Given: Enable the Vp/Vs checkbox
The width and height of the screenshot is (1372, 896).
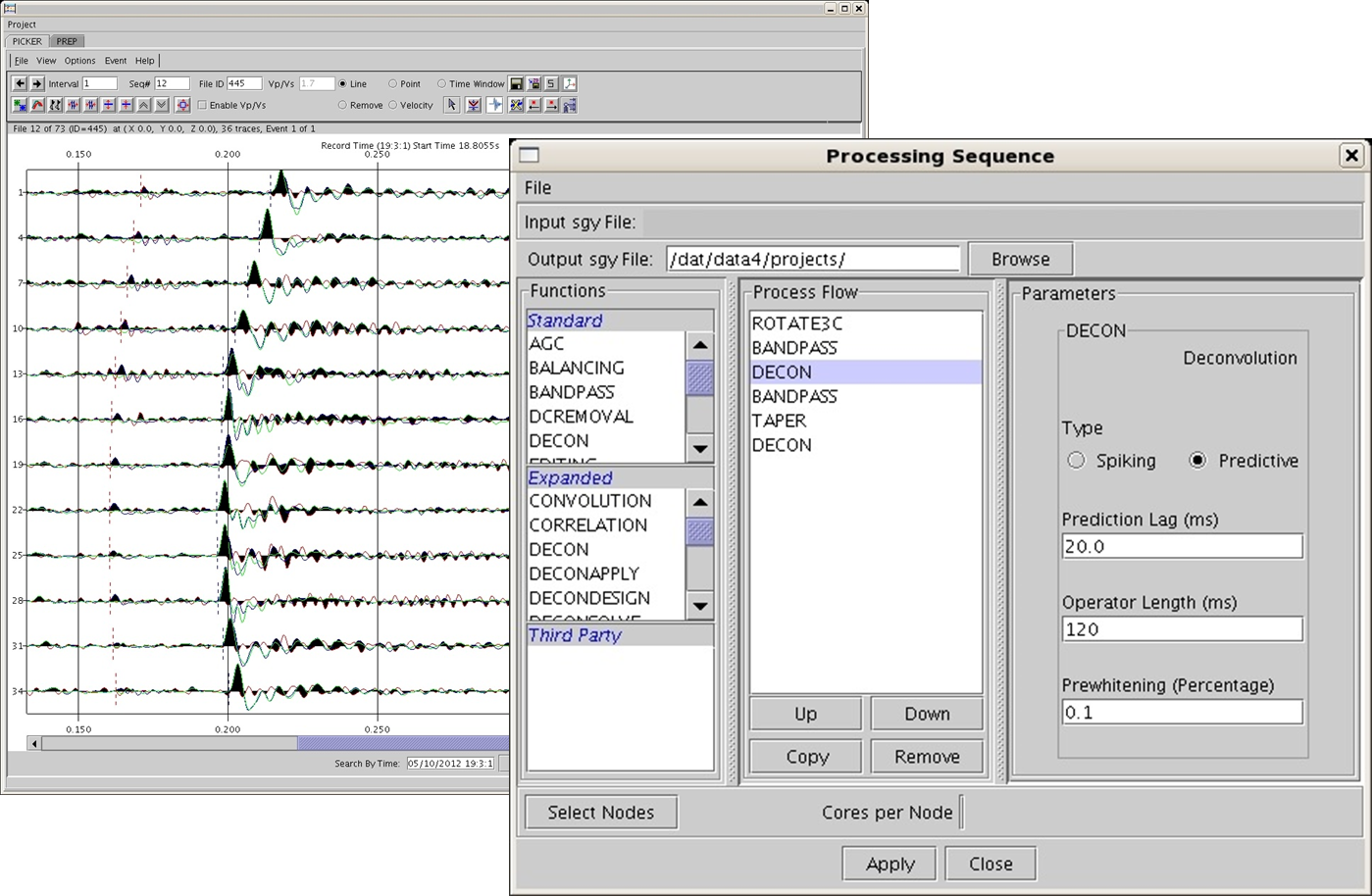Looking at the screenshot, I should [x=203, y=105].
